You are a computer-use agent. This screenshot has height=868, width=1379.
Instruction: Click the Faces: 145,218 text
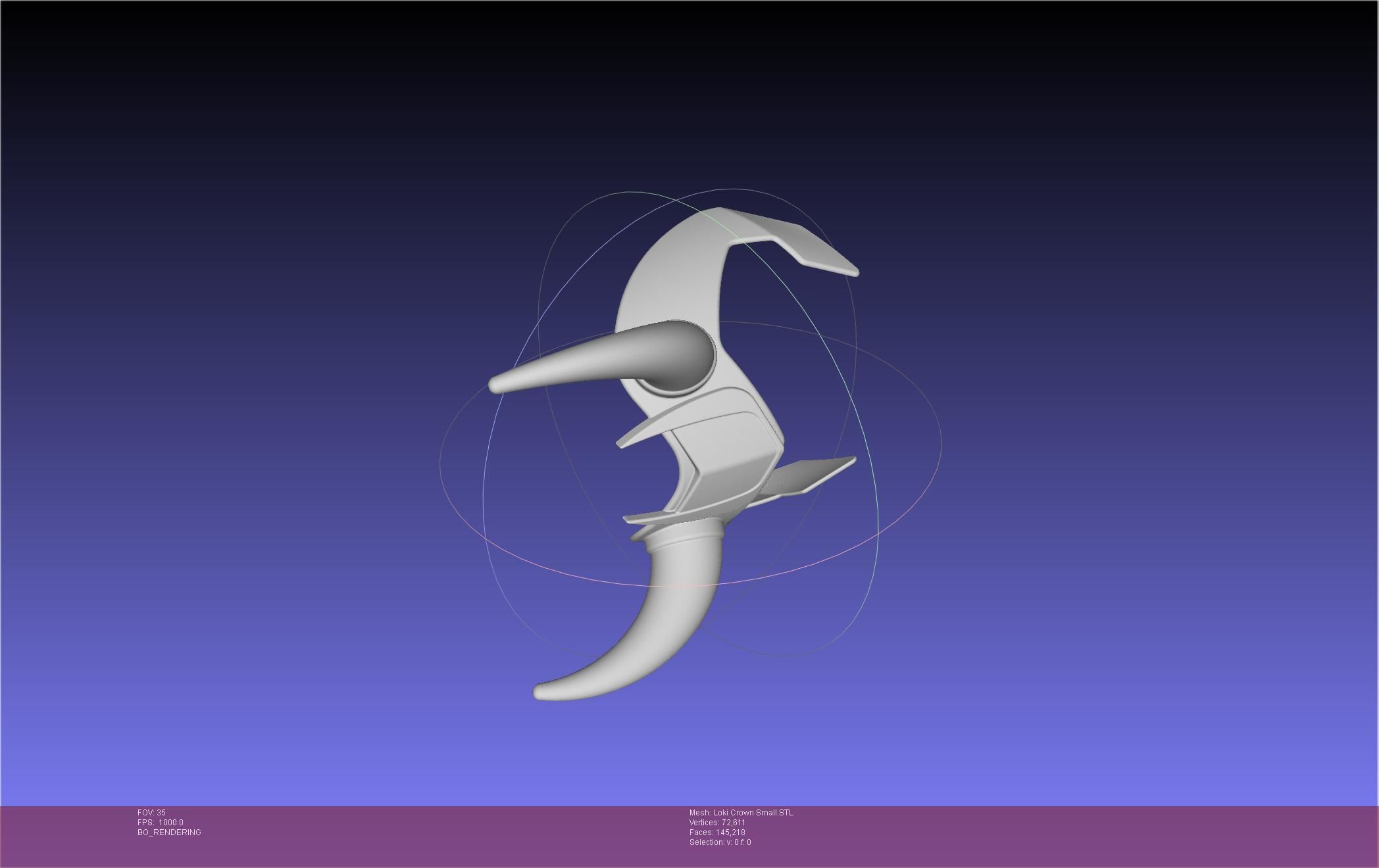point(717,832)
